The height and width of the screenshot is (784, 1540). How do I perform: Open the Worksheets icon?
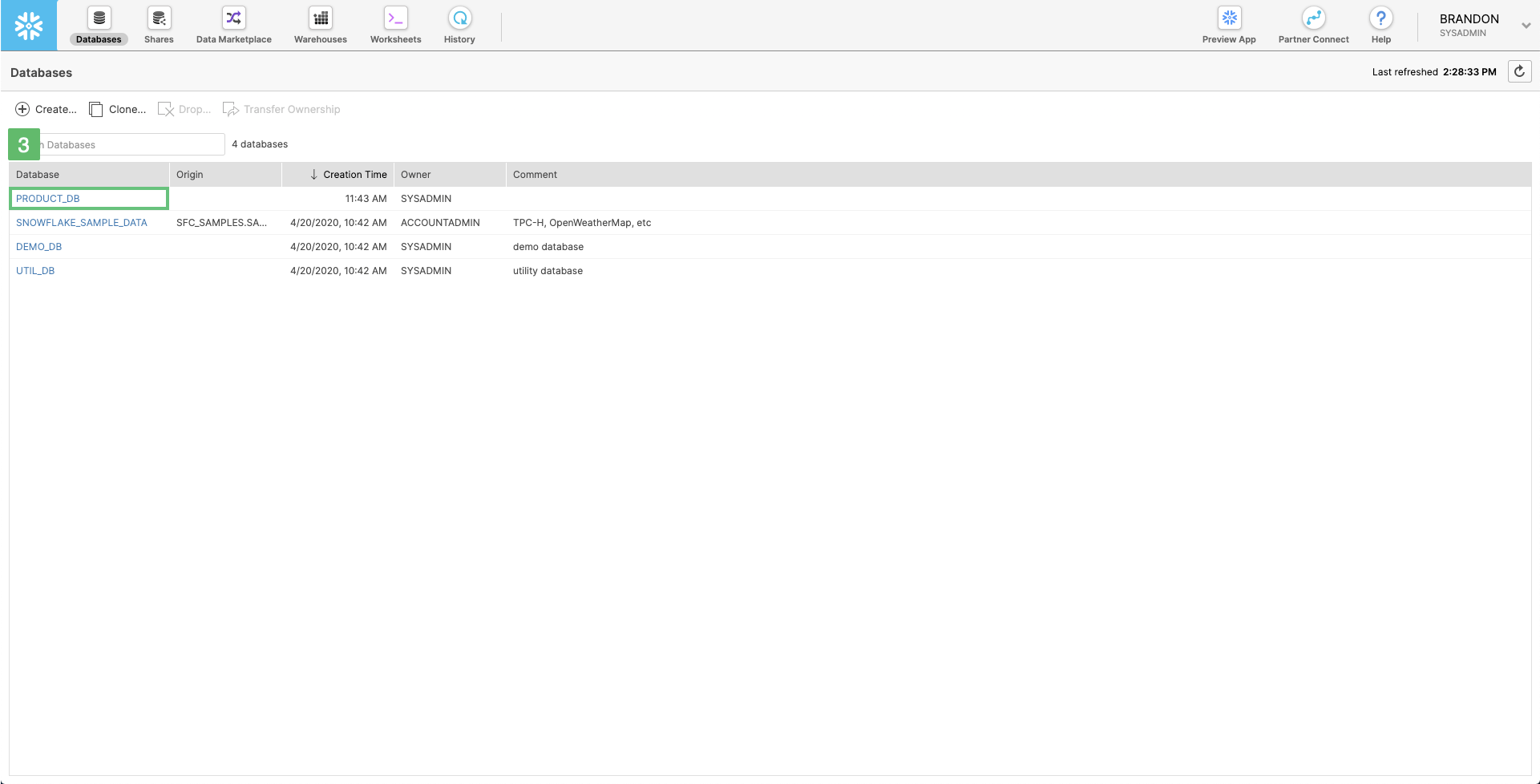396,18
